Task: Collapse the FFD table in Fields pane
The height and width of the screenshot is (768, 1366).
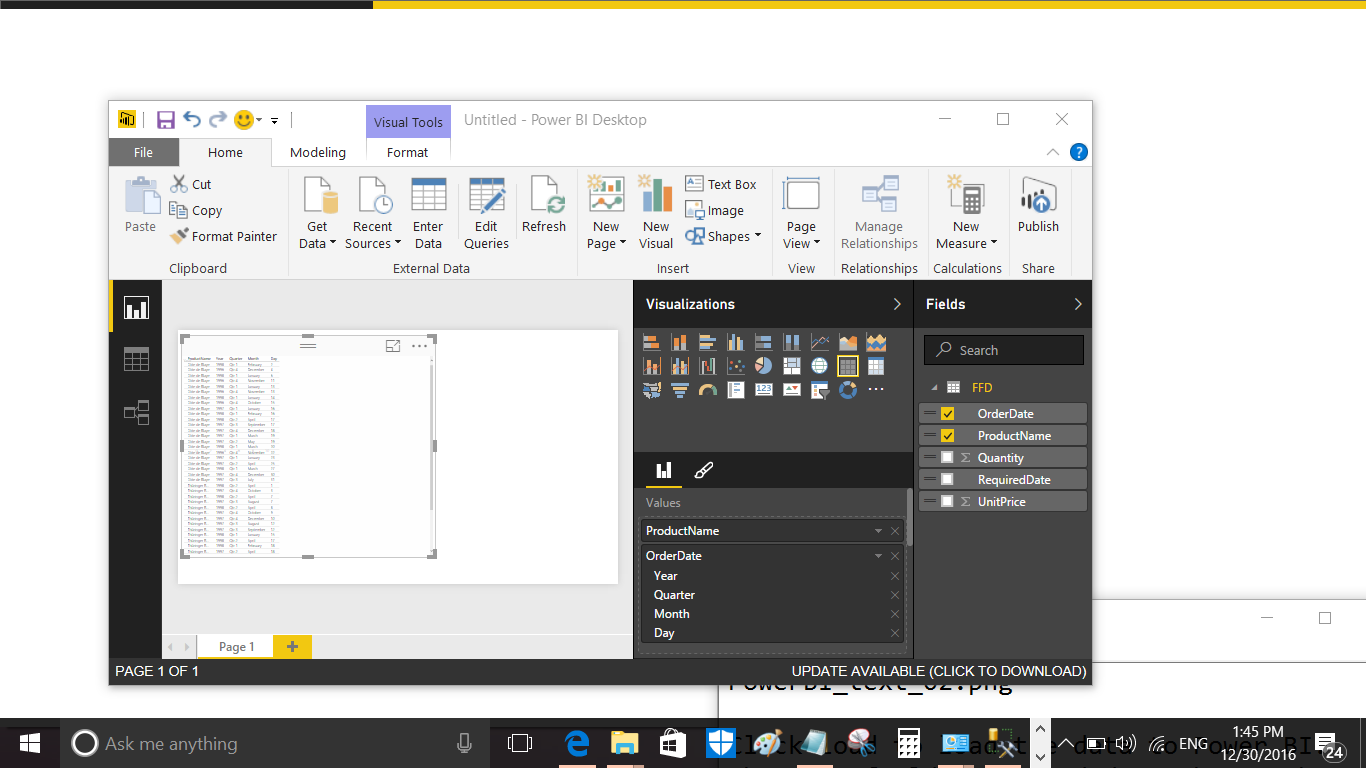Action: [932, 387]
